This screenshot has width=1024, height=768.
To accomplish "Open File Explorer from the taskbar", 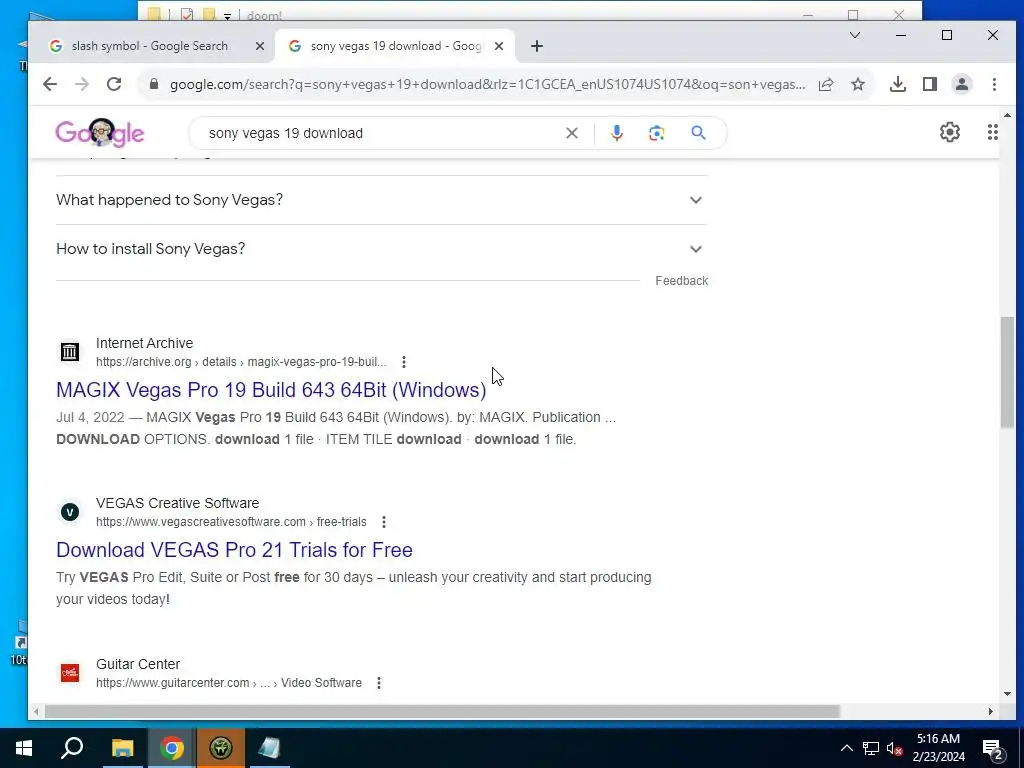I will (x=122, y=748).
